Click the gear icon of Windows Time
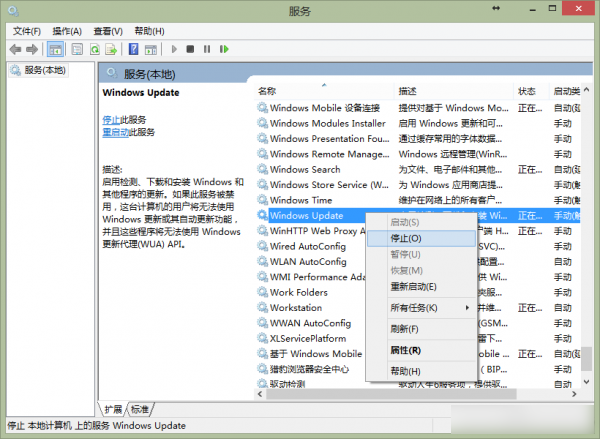Screen dimensions: 600x439 (x=262, y=200)
